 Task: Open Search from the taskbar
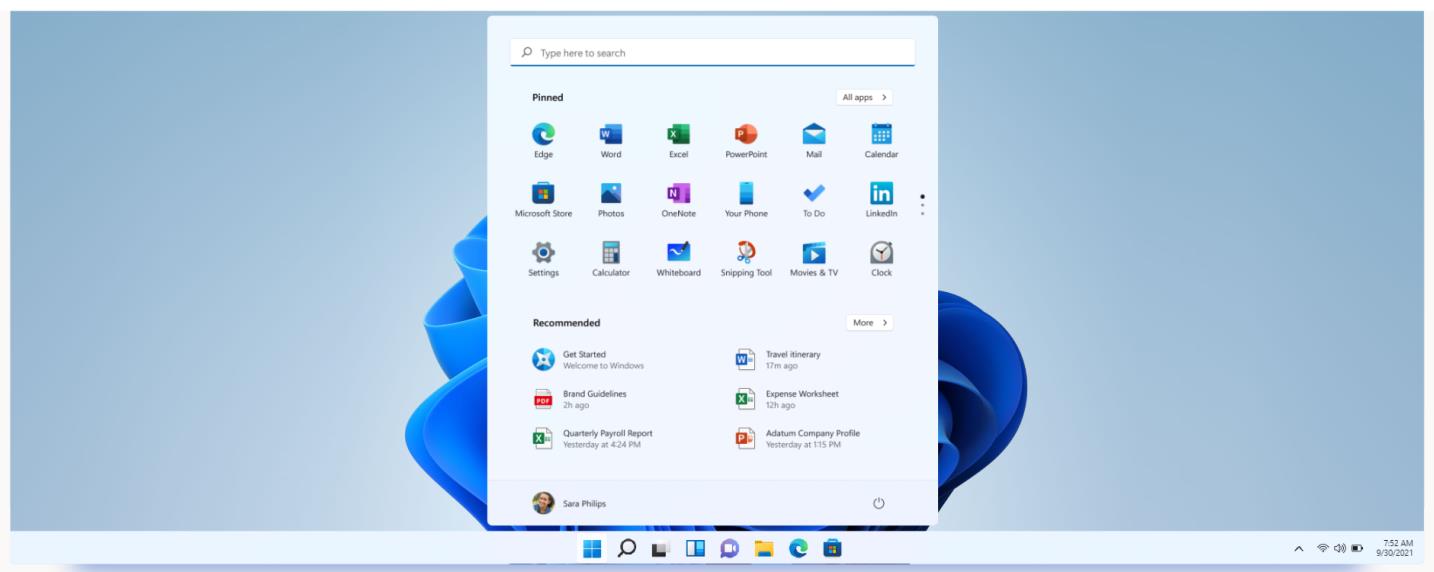coord(627,548)
